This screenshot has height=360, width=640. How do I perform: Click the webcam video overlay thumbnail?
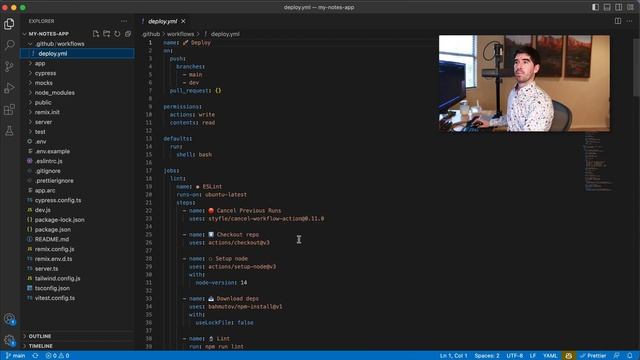524,83
